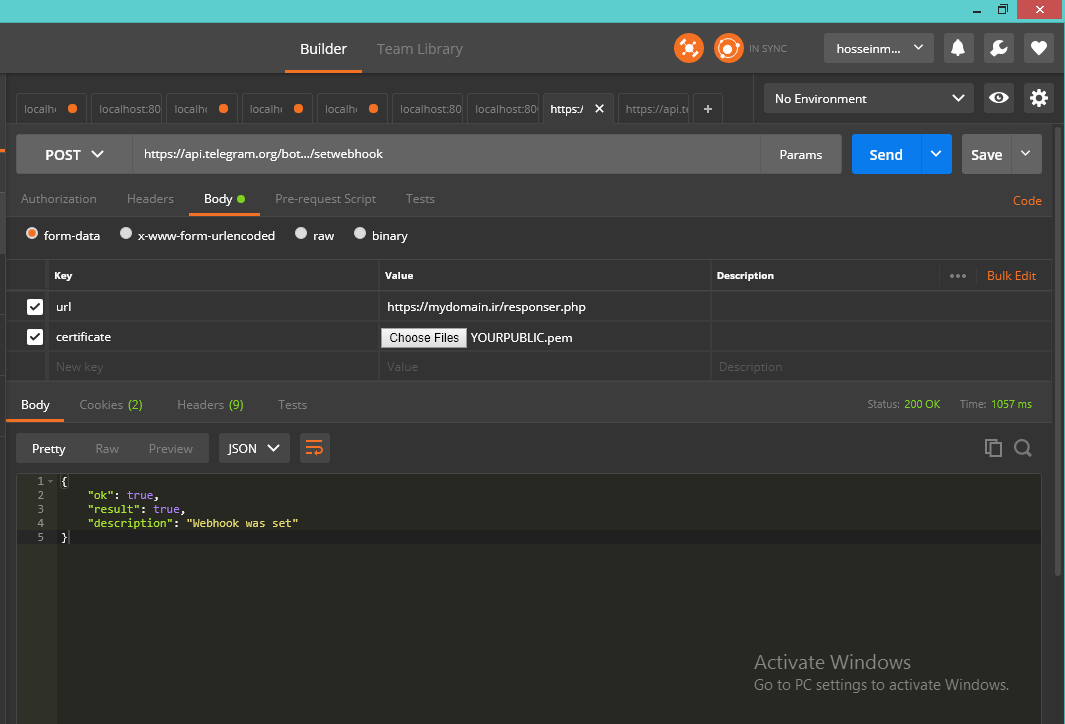The image size is (1065, 724).
Task: Click the 200 OK status text
Action: 922,404
